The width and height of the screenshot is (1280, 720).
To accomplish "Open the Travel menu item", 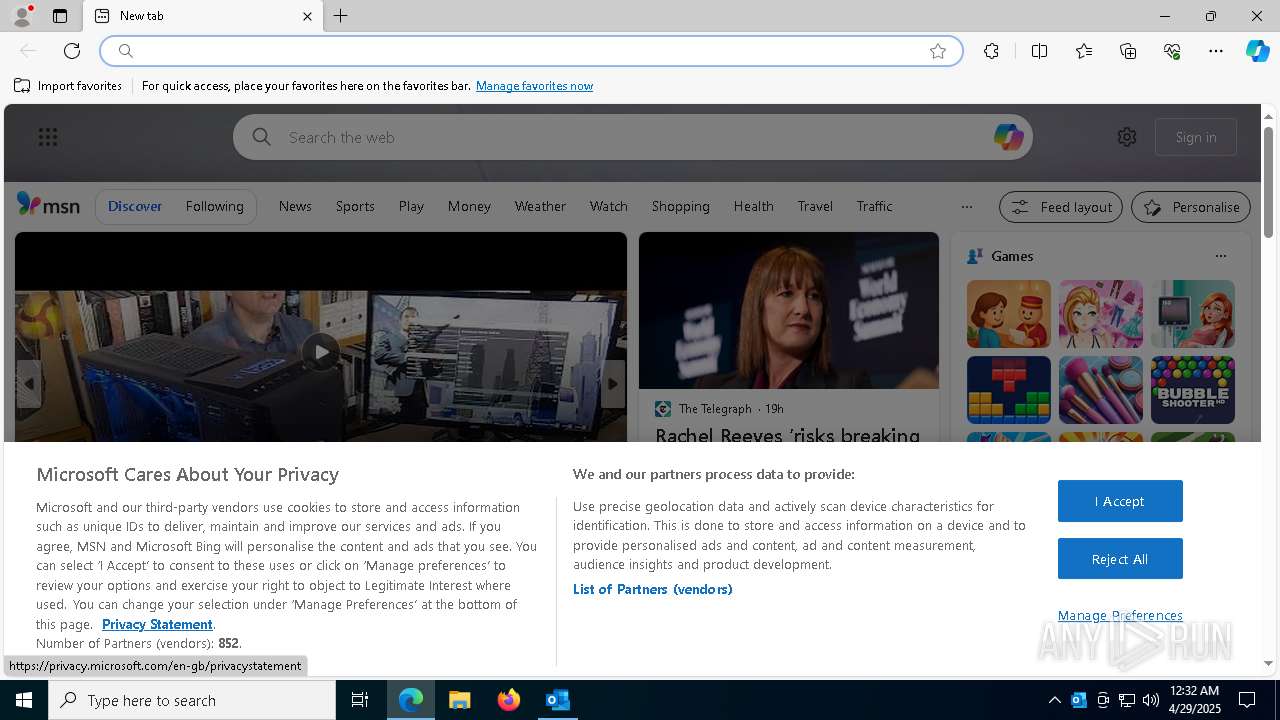I will (815, 206).
